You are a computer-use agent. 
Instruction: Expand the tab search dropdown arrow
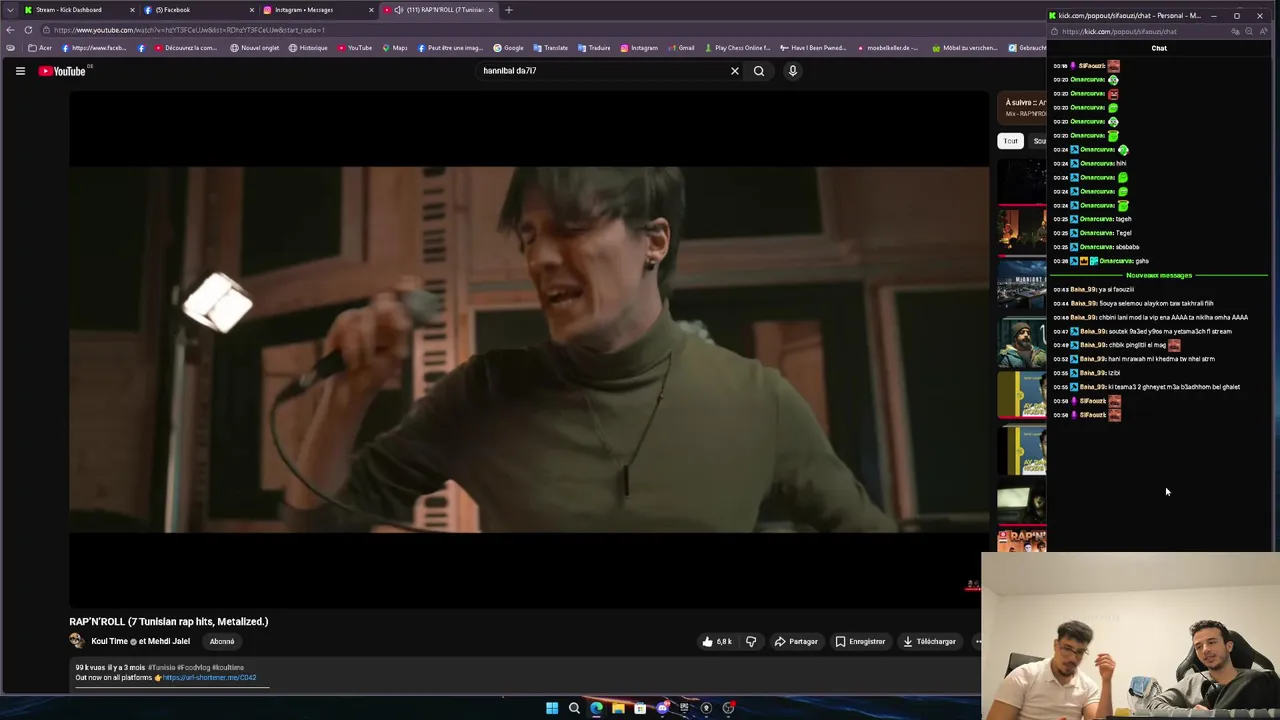tap(11, 10)
